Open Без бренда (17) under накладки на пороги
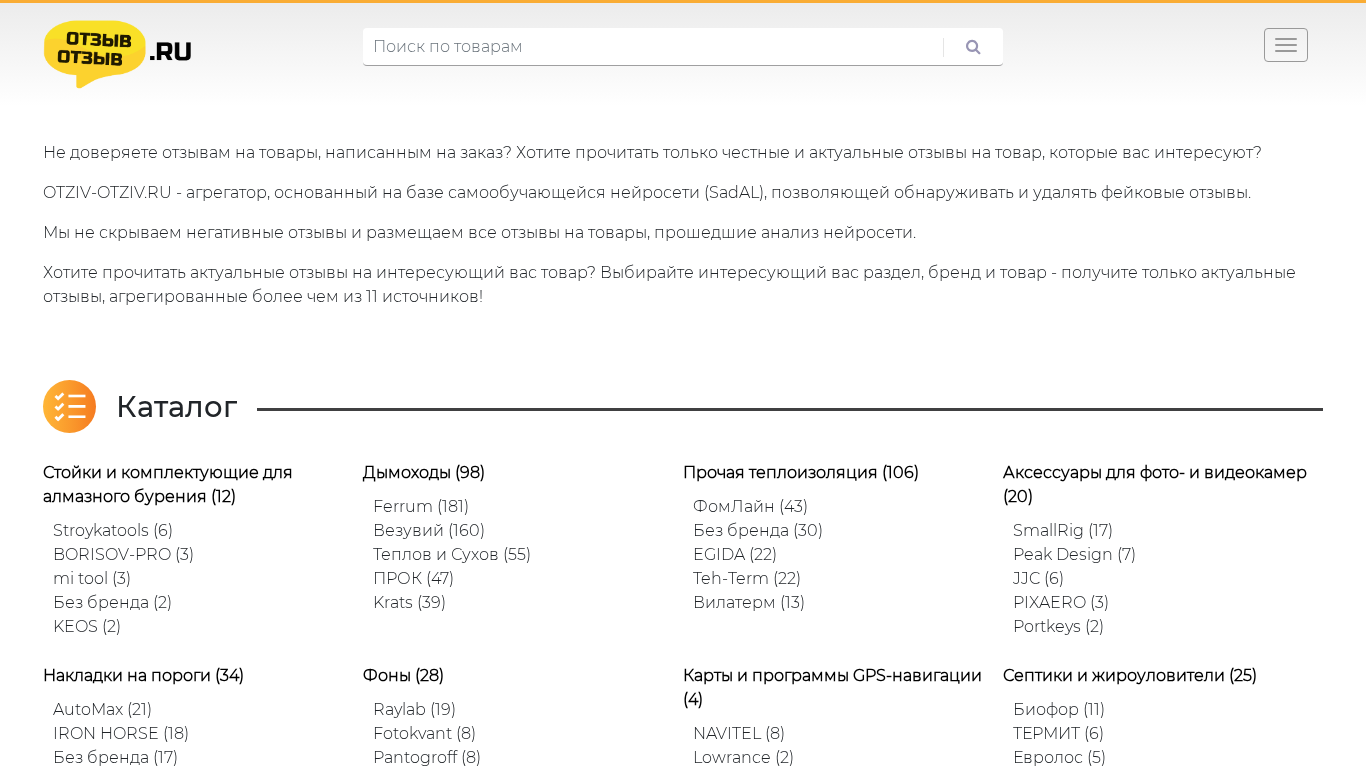This screenshot has width=1366, height=768. pyautogui.click(x=115, y=757)
